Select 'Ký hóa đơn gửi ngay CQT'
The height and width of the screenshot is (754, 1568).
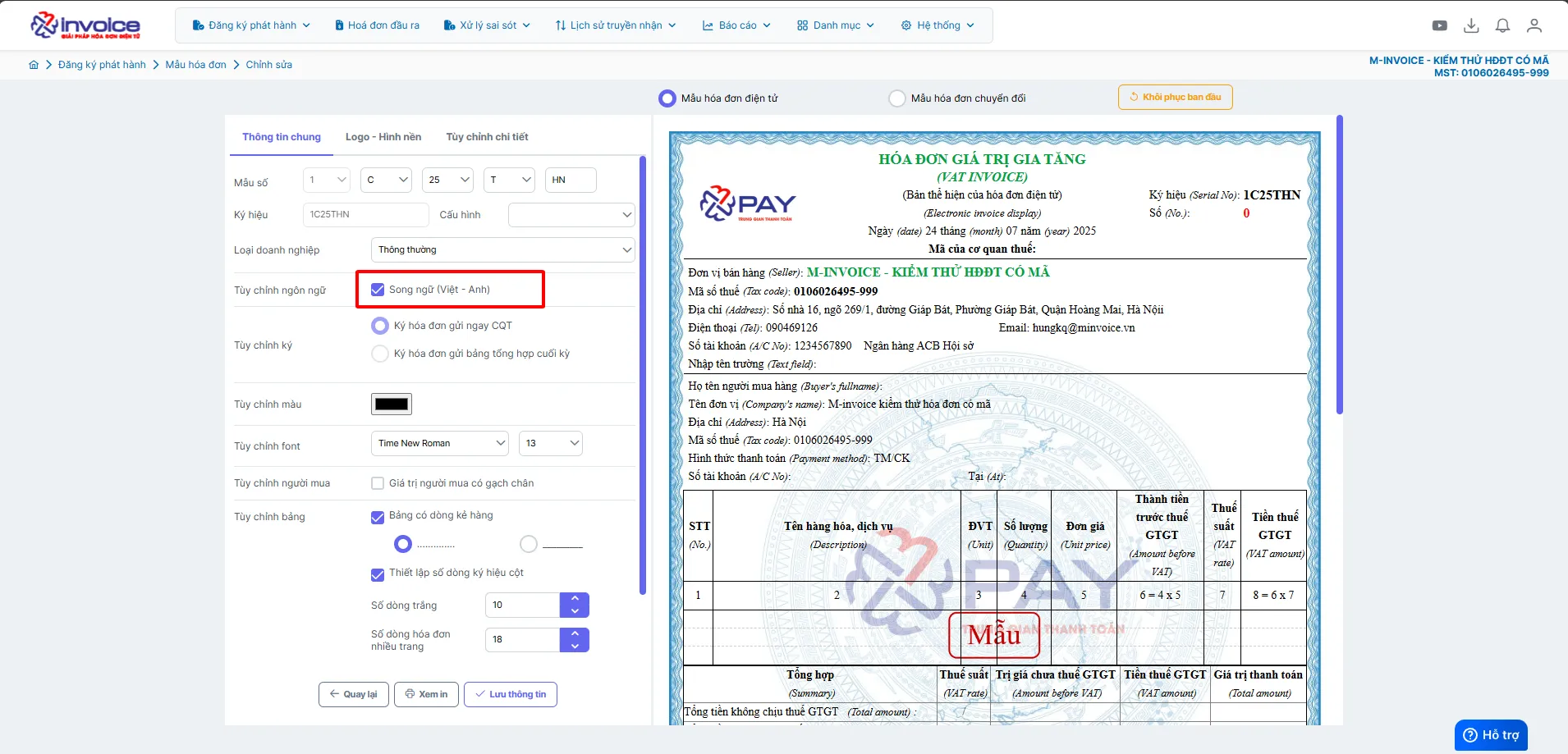[380, 326]
